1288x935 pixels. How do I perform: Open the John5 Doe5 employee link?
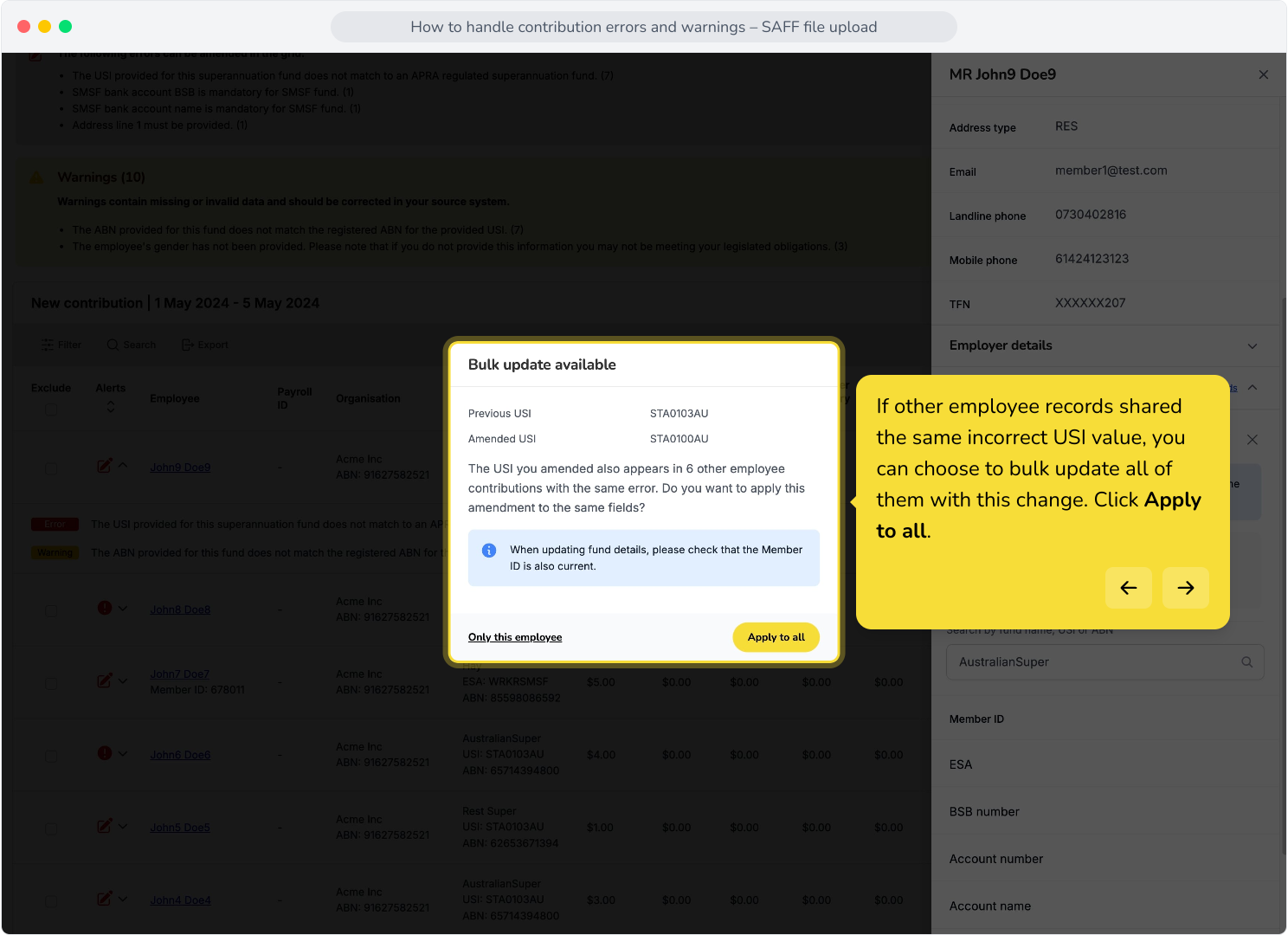pyautogui.click(x=180, y=828)
